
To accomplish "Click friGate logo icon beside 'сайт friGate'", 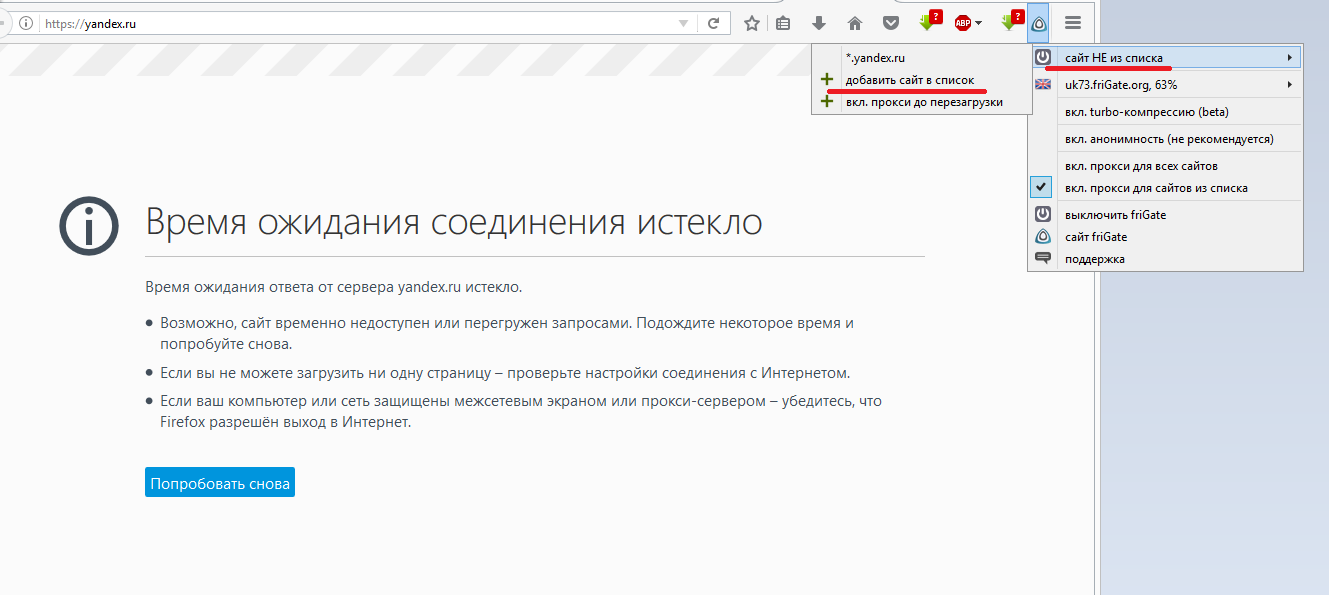I will (1043, 237).
